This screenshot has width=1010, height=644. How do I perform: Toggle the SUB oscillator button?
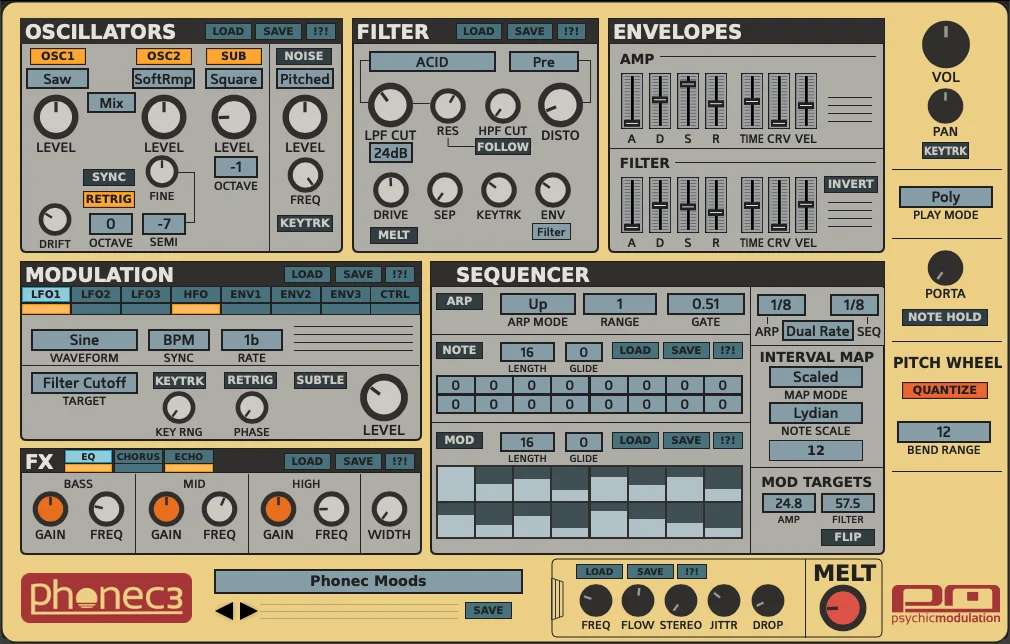(x=233, y=56)
